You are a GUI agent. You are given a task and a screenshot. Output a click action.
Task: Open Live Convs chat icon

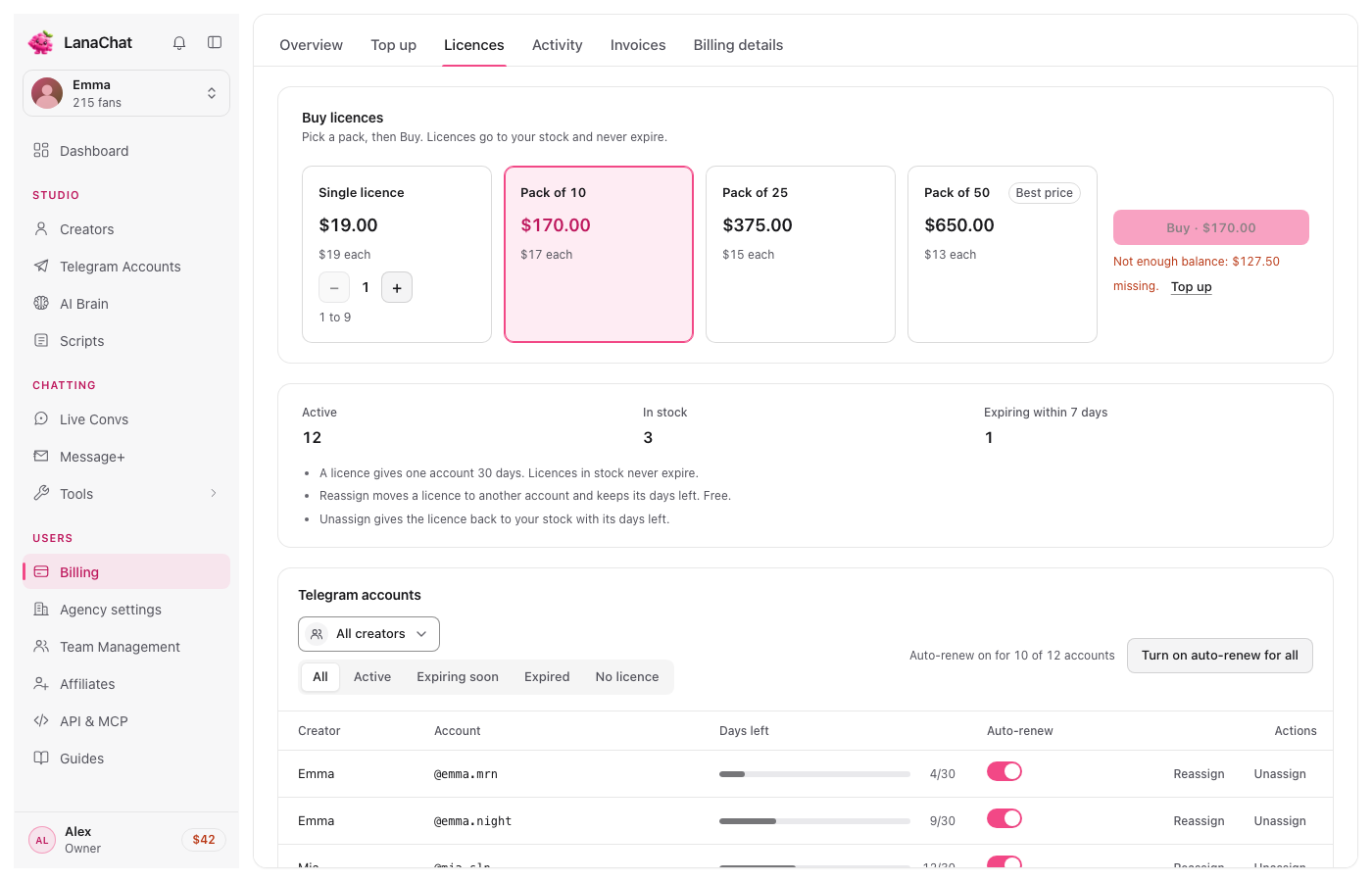pos(41,418)
